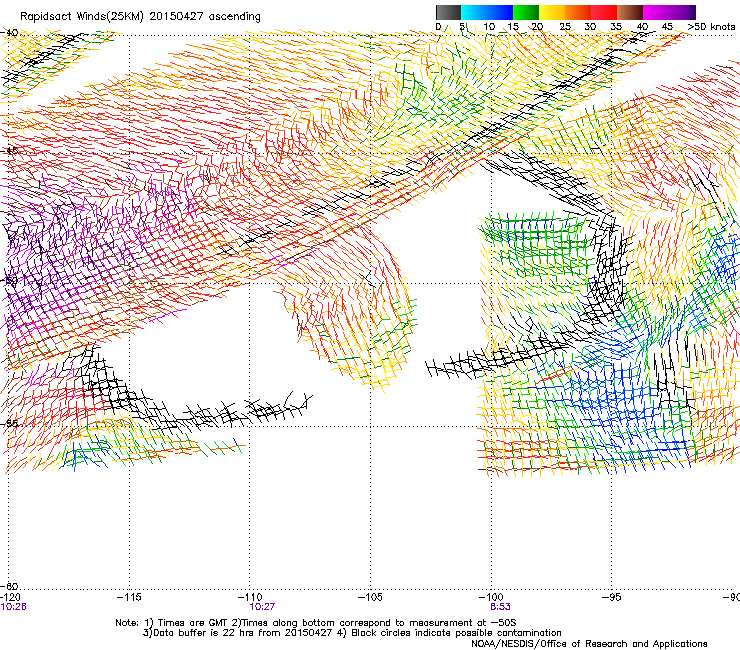Screen dimensions: 740x650
Task: Click the green 15-20 knots color bar segment
Action: click(526, 13)
